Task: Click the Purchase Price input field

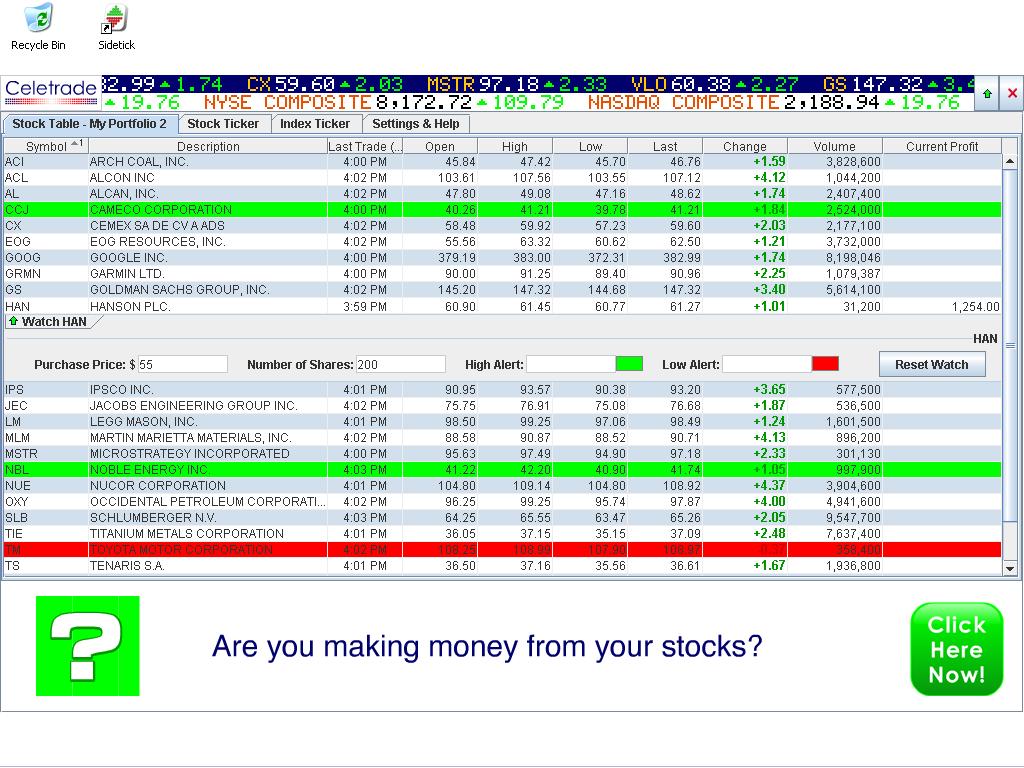Action: click(182, 365)
